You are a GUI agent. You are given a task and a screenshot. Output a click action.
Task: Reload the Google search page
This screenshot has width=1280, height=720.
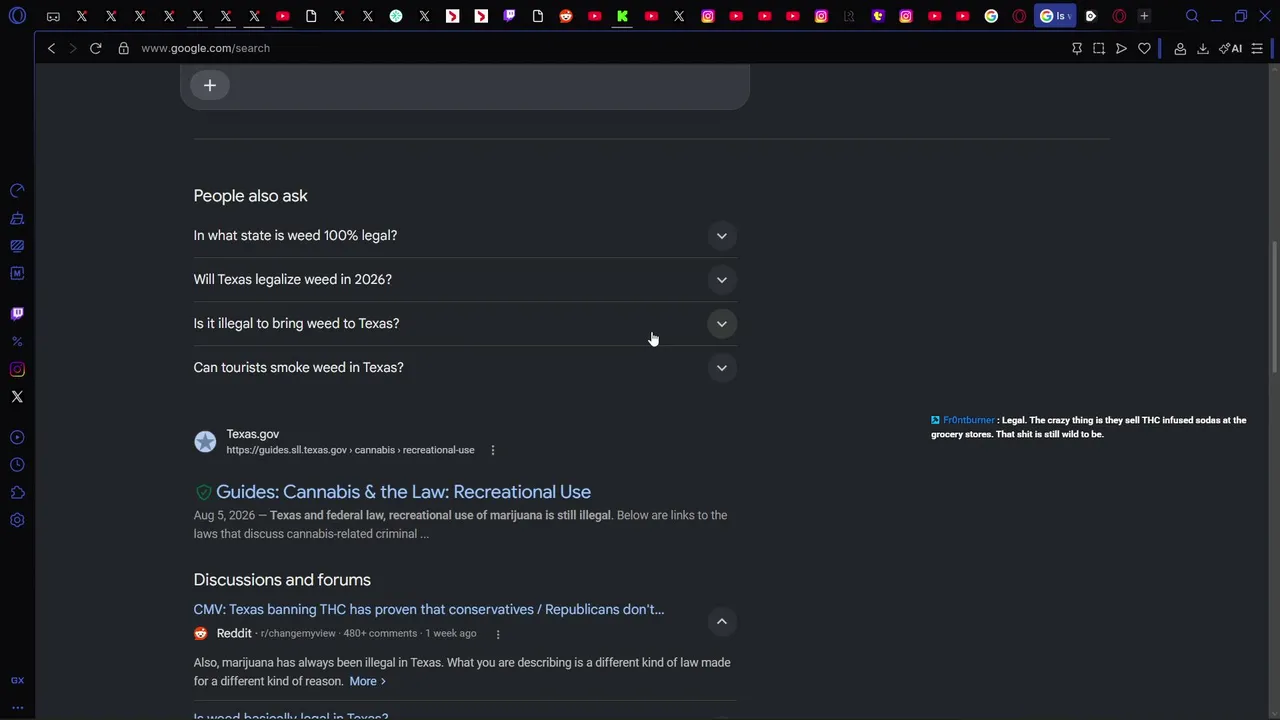tap(95, 48)
